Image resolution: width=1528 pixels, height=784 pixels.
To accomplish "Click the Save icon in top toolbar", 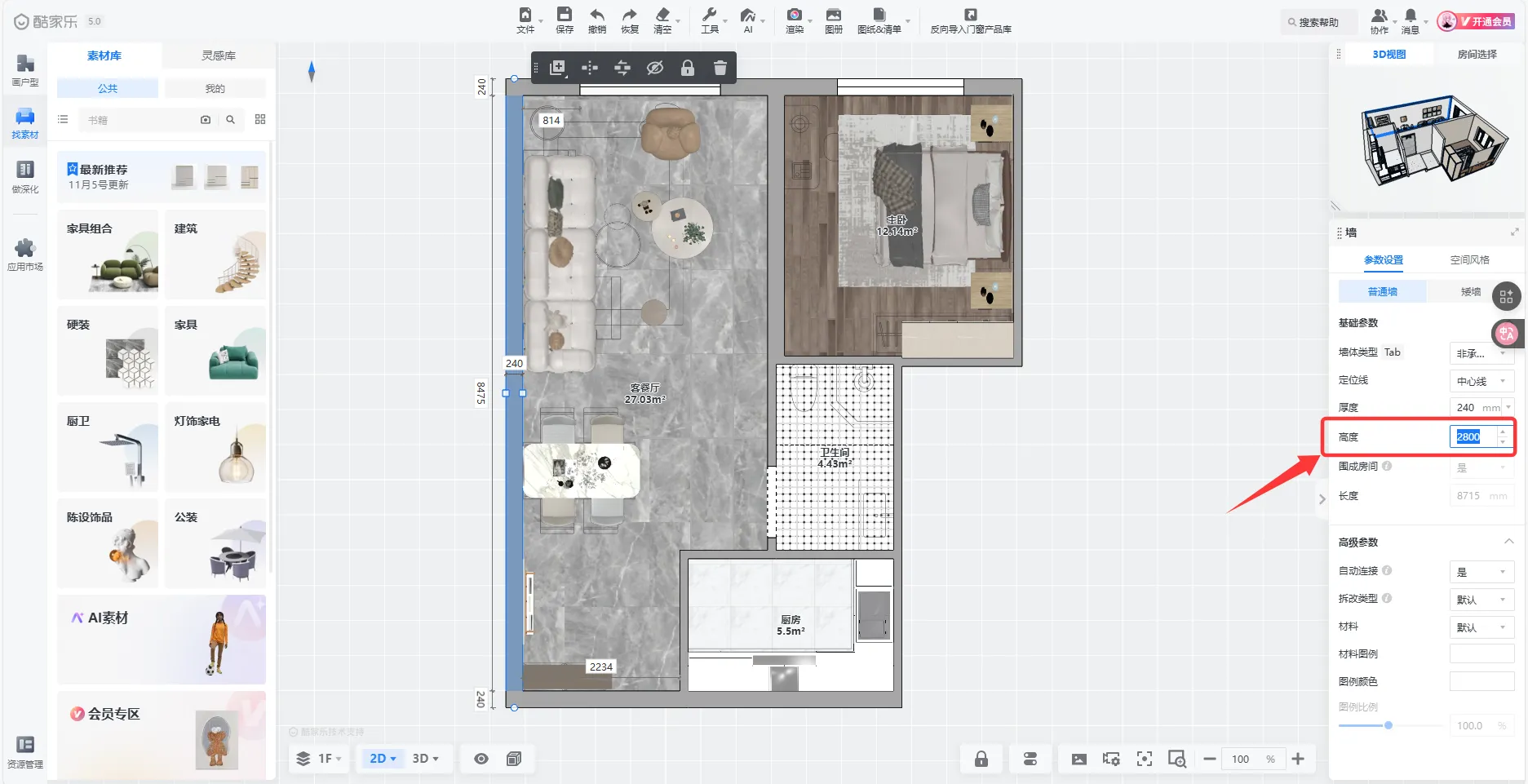I will pos(564,20).
